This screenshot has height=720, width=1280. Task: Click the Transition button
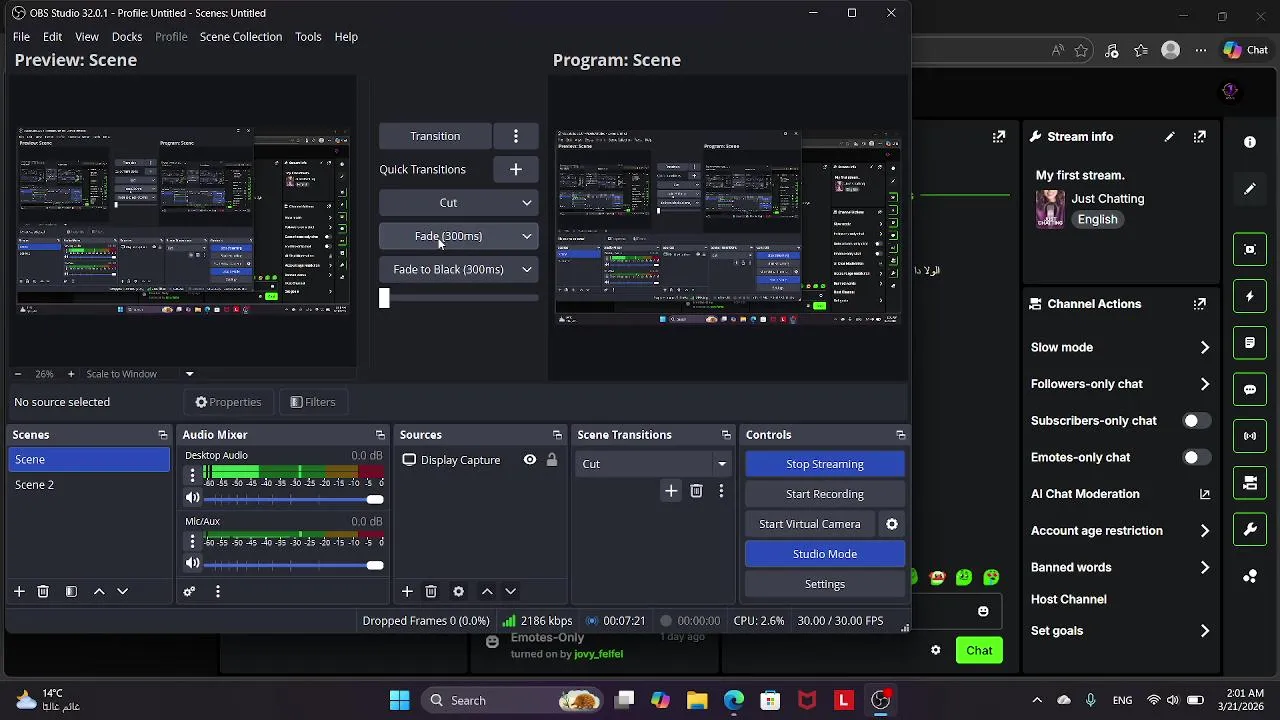tap(435, 136)
